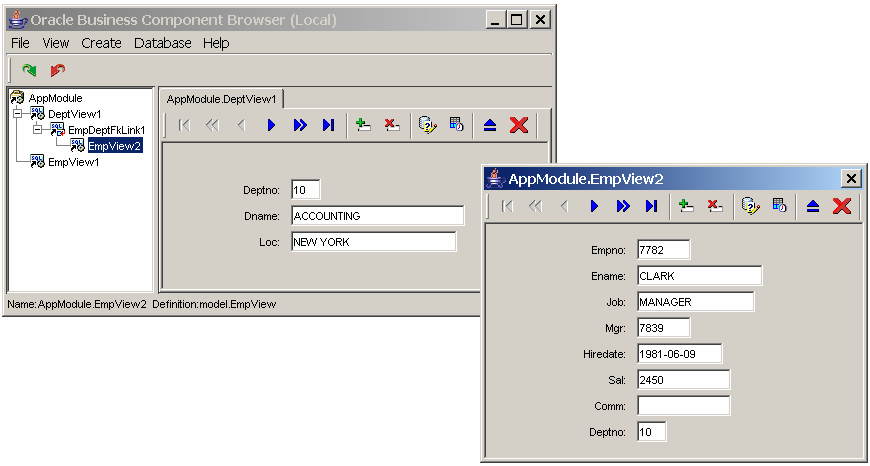The width and height of the screenshot is (870, 466).
Task: Select EmpDeptFkLink1 in the tree
Action: pyautogui.click(x=107, y=130)
